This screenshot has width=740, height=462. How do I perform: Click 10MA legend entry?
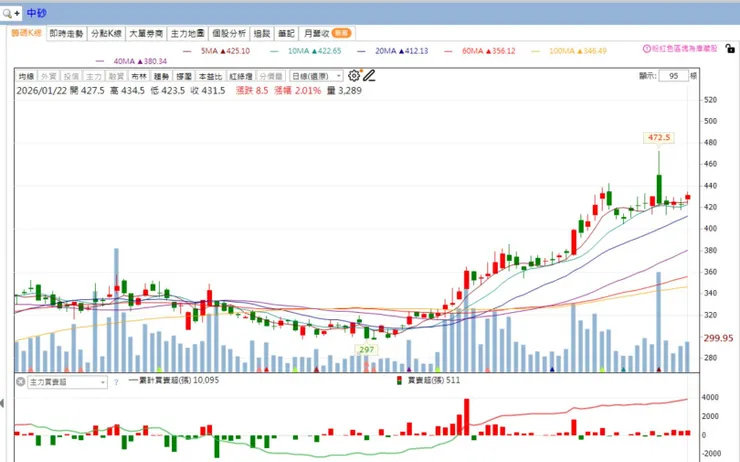coord(306,50)
